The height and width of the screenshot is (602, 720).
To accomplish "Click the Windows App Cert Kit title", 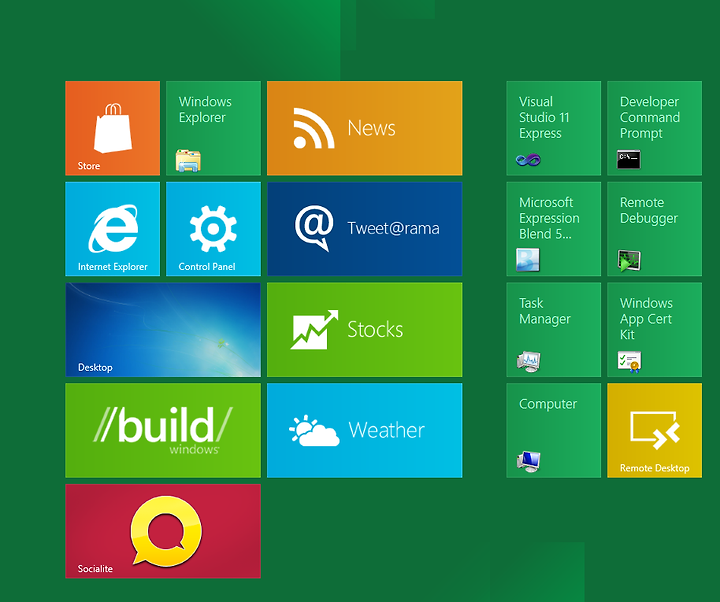I will (x=646, y=319).
